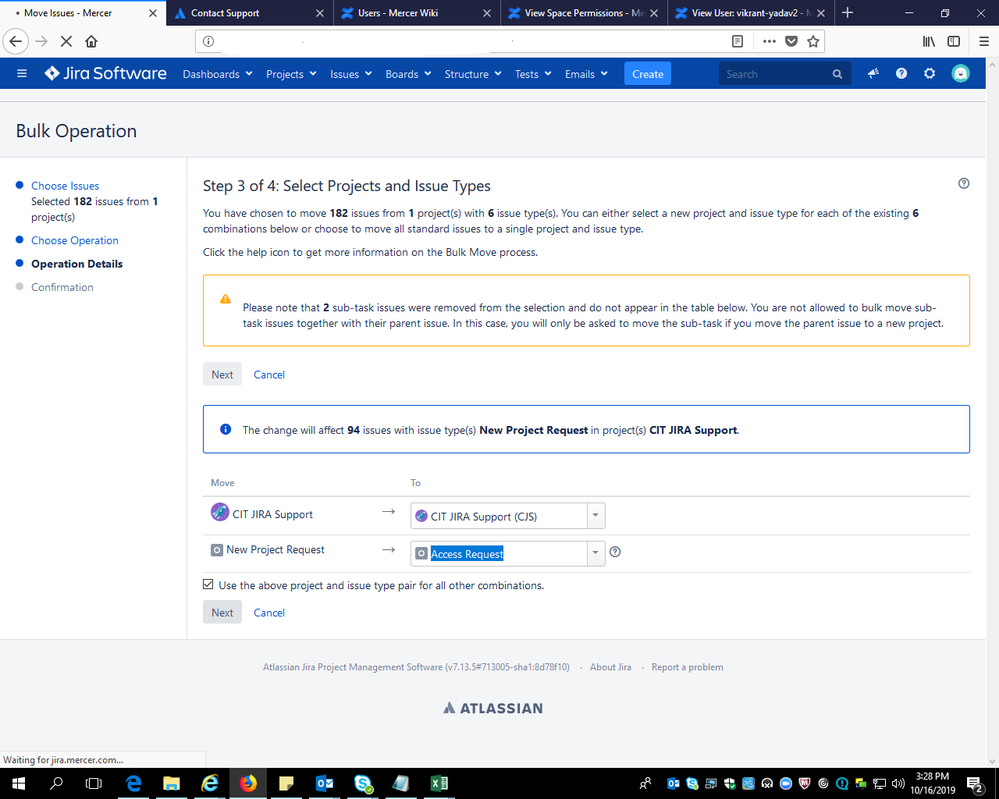Open File Explorer from the taskbar

pos(171,783)
